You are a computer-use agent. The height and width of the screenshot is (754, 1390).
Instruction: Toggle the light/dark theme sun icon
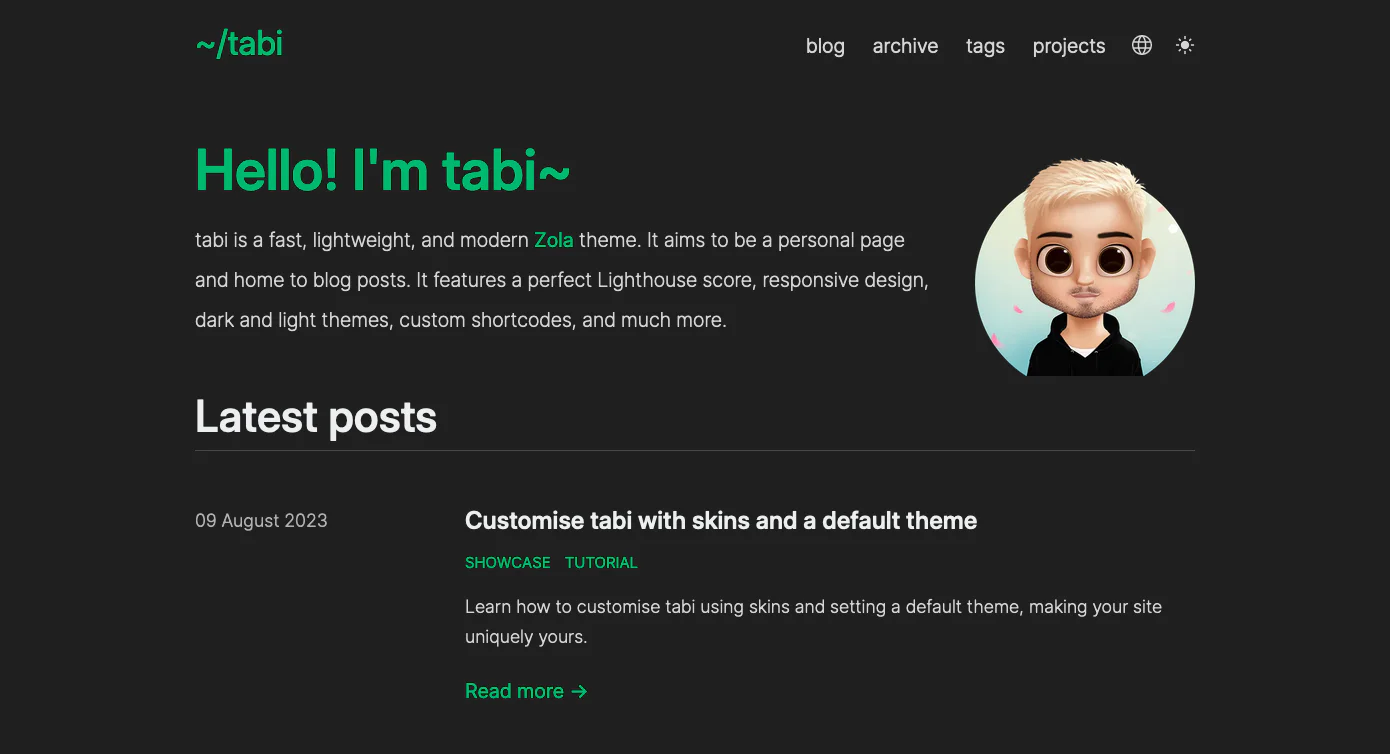tap(1185, 45)
